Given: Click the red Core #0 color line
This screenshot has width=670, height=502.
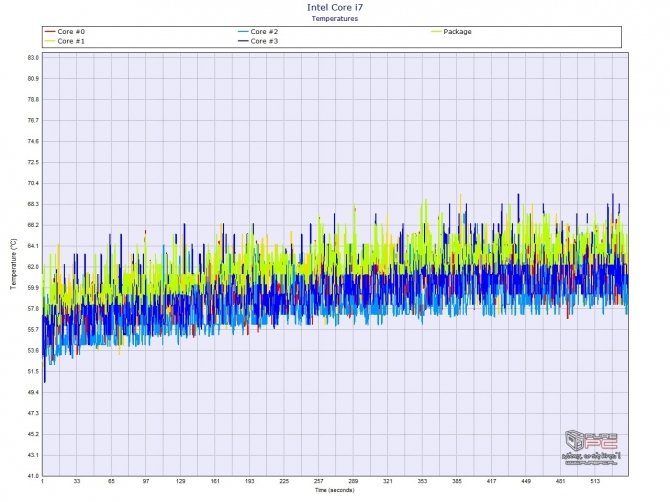Looking at the screenshot, I should tap(50, 32).
